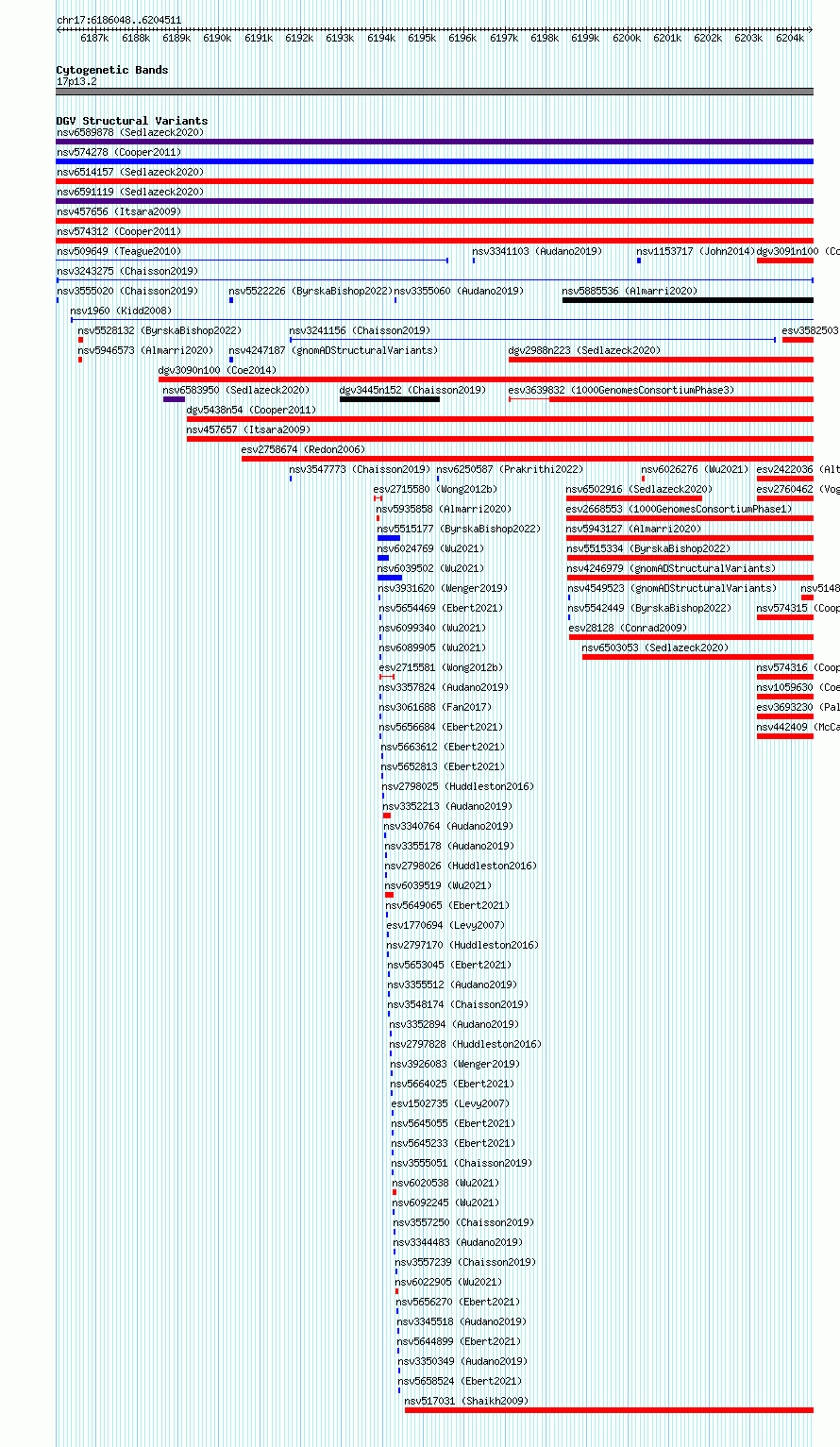
Task: Select nsv3061688 (Fan2017) label
Action: (435, 708)
